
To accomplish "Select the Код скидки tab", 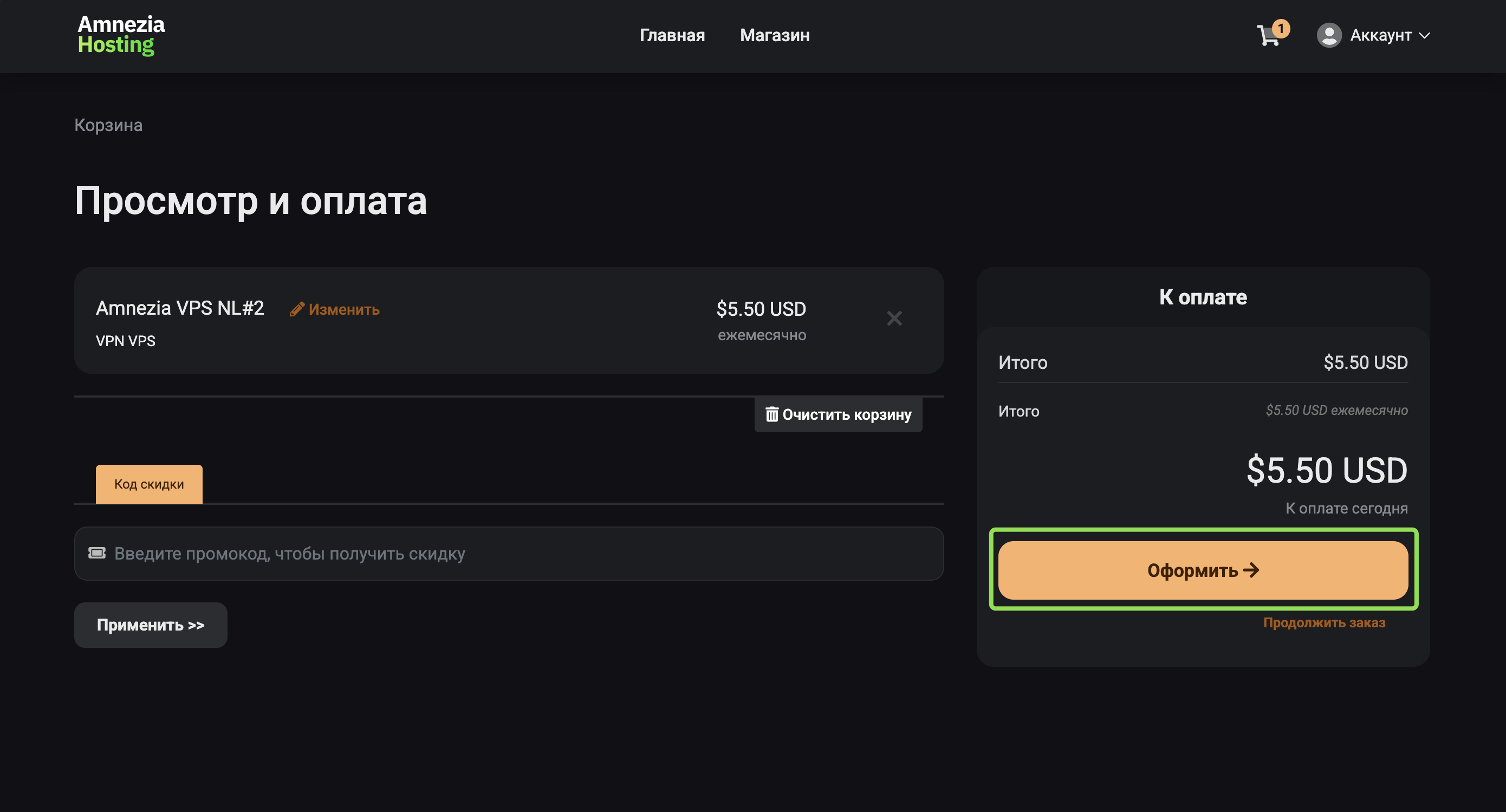I will pos(149,484).
